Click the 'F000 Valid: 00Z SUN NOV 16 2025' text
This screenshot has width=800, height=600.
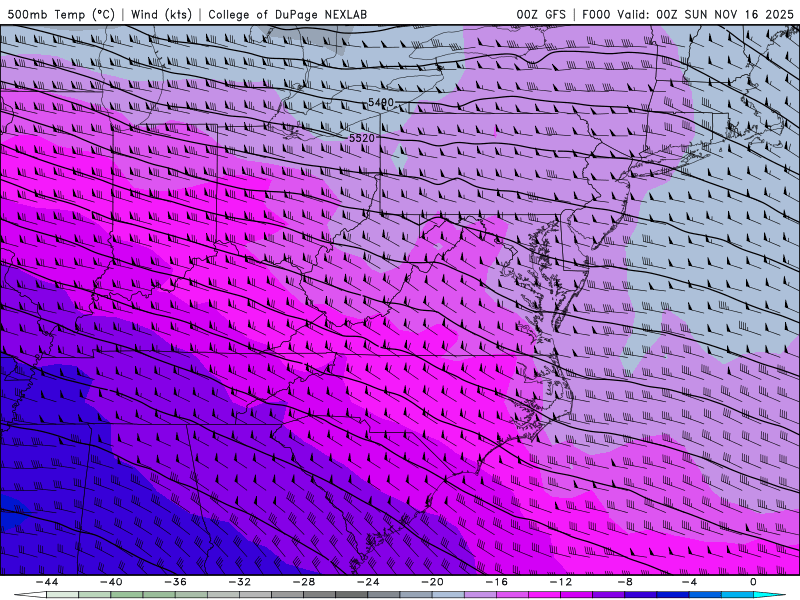click(687, 14)
